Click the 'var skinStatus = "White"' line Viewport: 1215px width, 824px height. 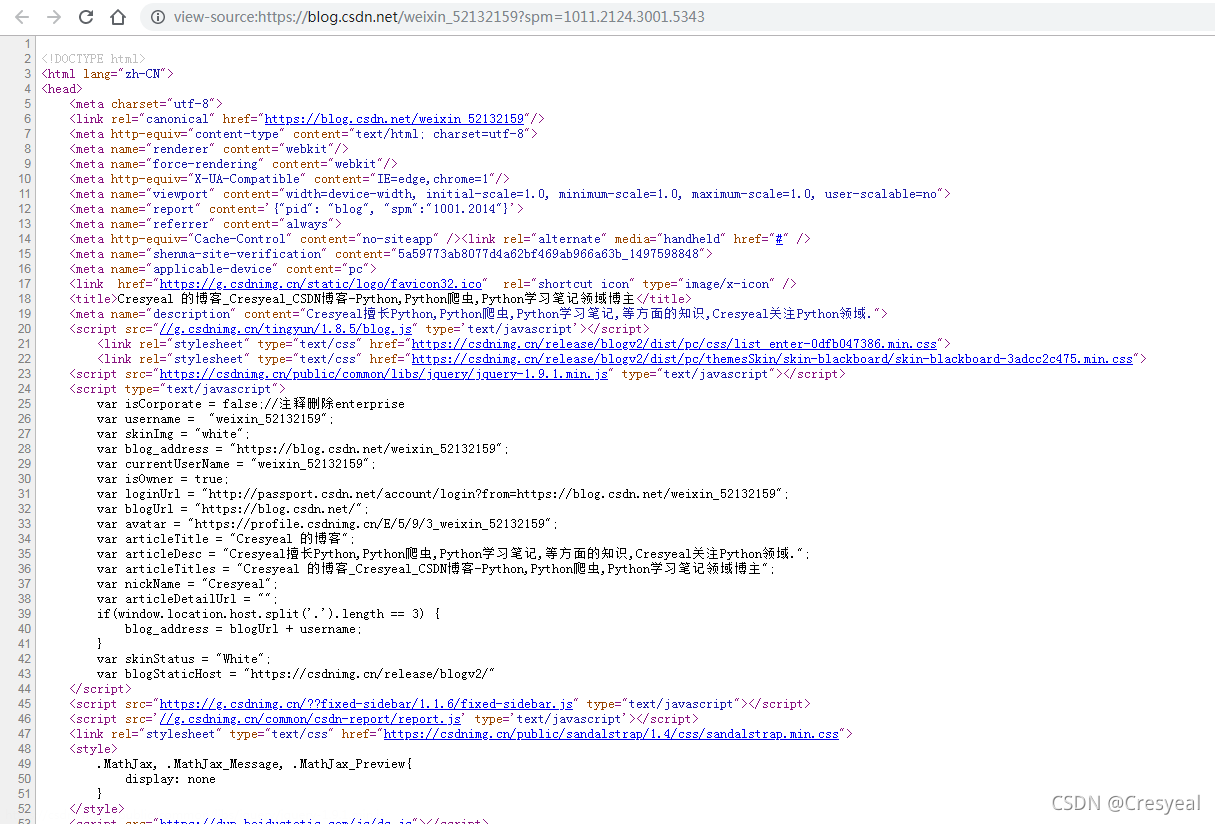click(x=185, y=659)
